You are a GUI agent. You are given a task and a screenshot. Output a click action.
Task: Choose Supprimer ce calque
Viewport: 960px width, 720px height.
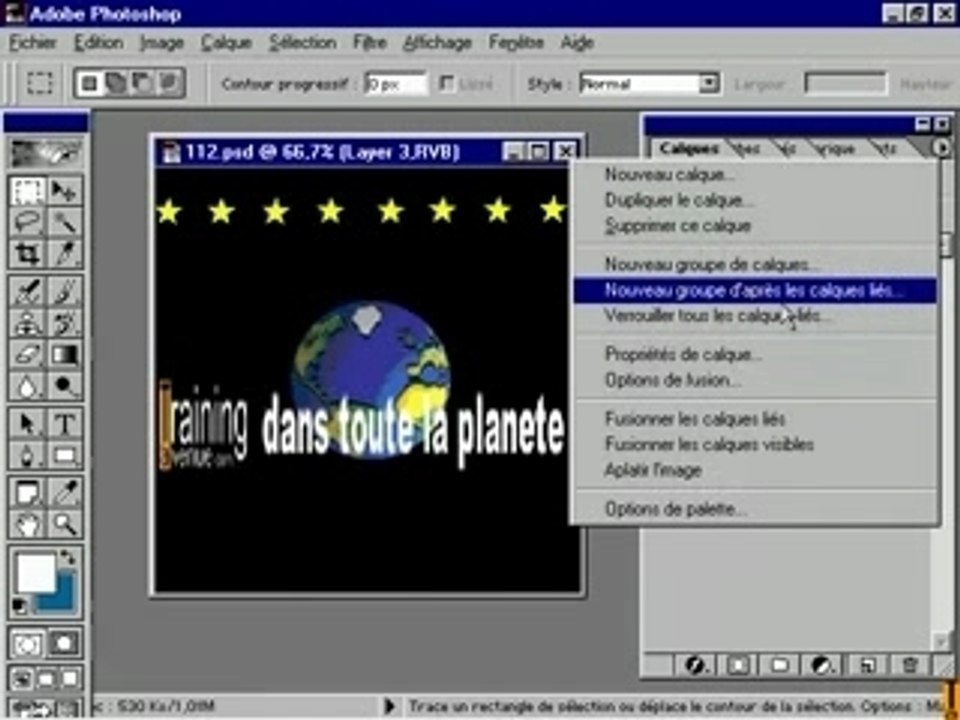click(755, 226)
